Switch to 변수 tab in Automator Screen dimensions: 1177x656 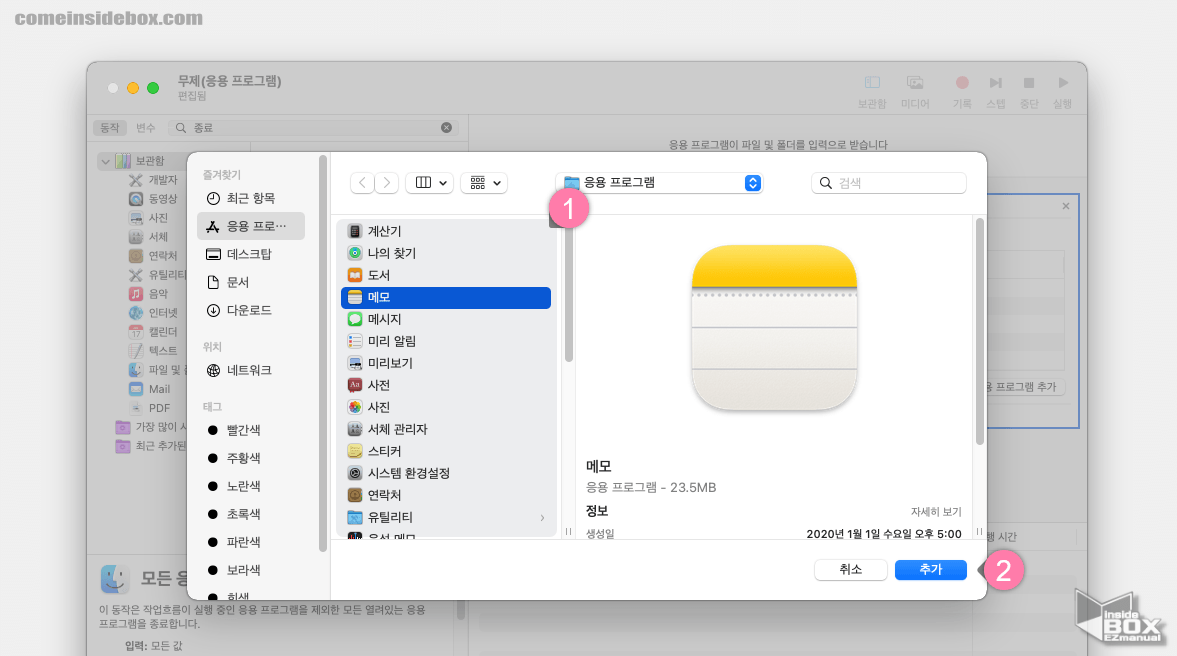[146, 128]
